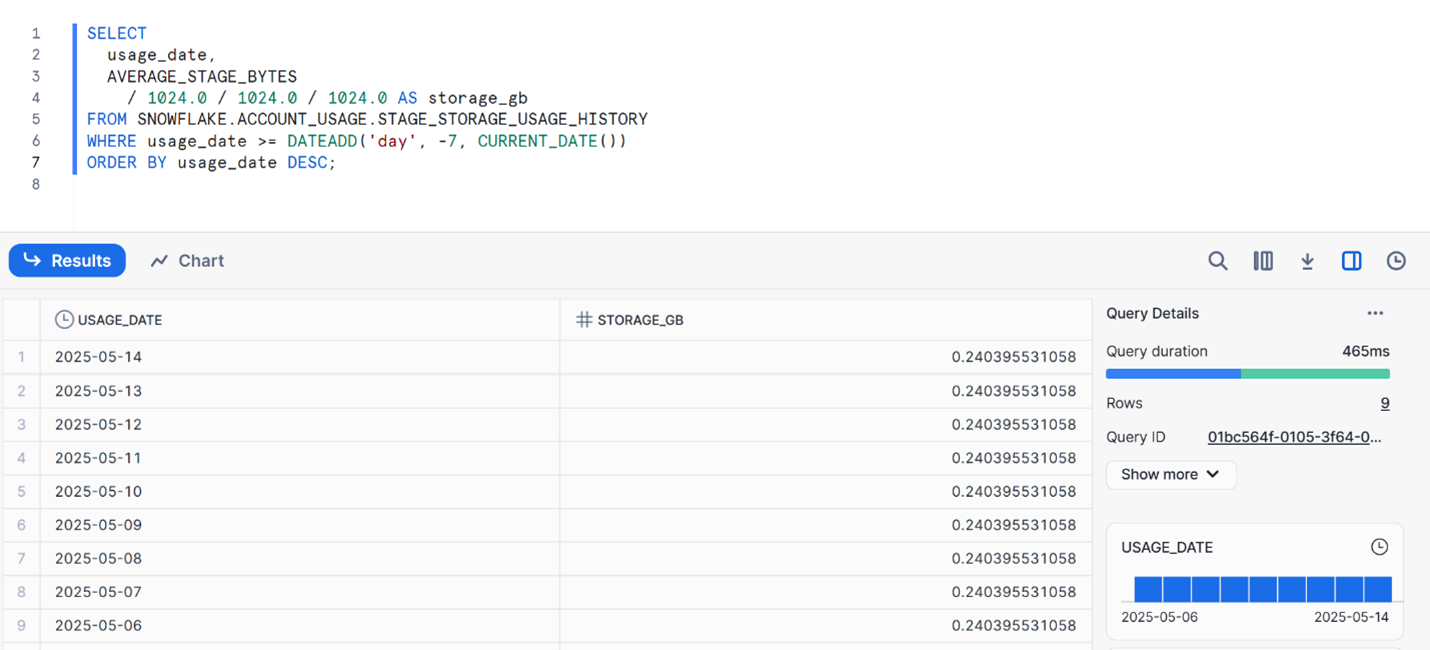
Task: Select row 1 number cell
Action: tap(21, 357)
